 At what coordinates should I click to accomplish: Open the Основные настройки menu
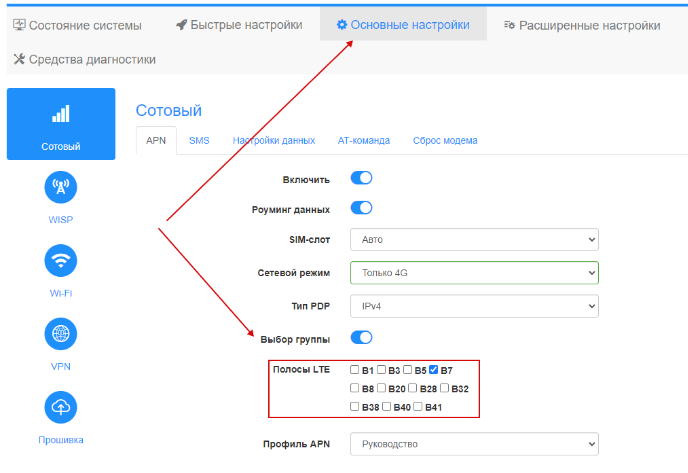(x=403, y=25)
